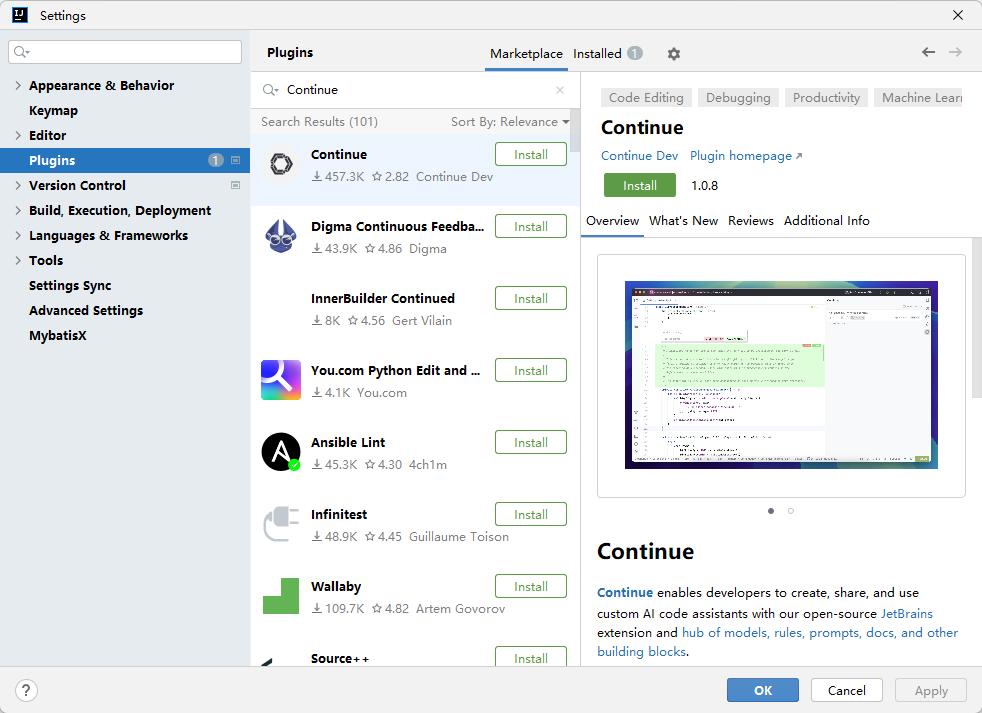Select second screenshot carousel dot
Screen dimensions: 982x713
[791, 511]
